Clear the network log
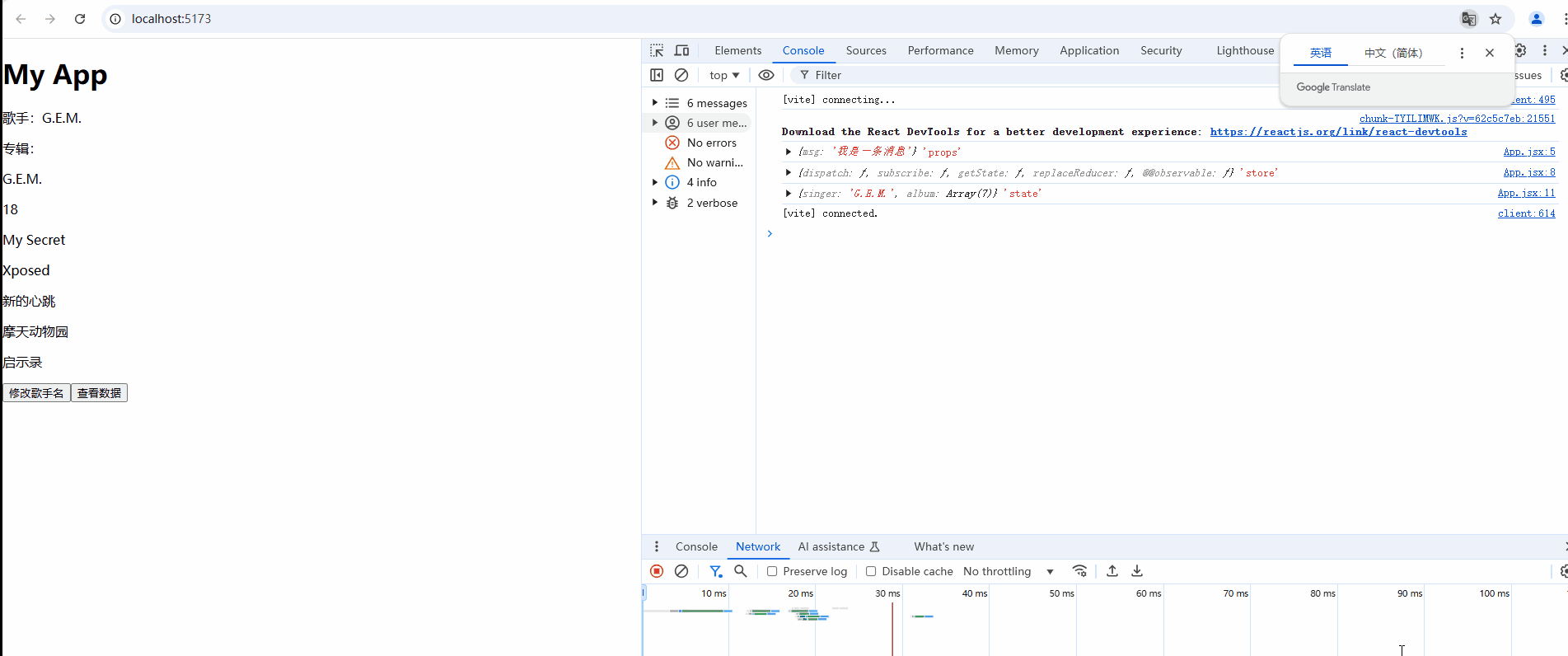 click(x=681, y=571)
